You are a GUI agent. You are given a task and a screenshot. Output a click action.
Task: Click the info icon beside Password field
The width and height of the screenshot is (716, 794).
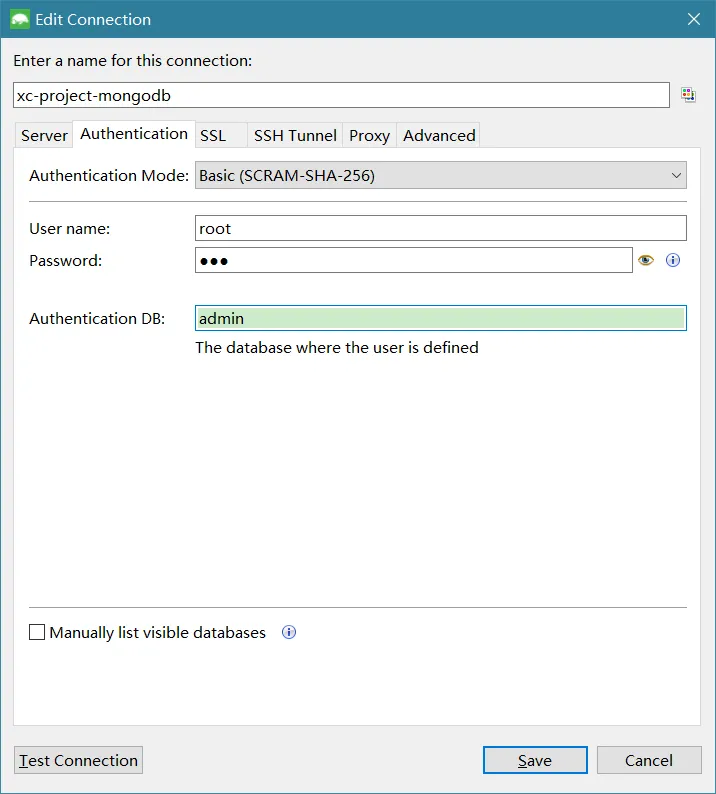(673, 260)
